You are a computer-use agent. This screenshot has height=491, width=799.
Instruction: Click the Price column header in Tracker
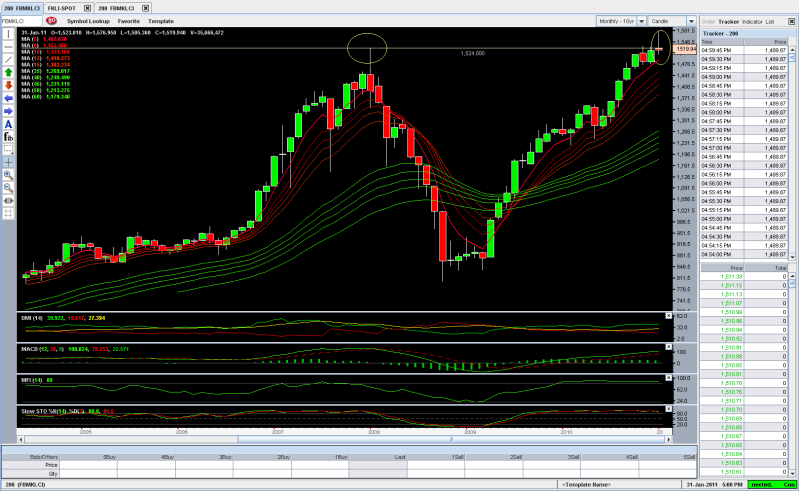click(766, 42)
